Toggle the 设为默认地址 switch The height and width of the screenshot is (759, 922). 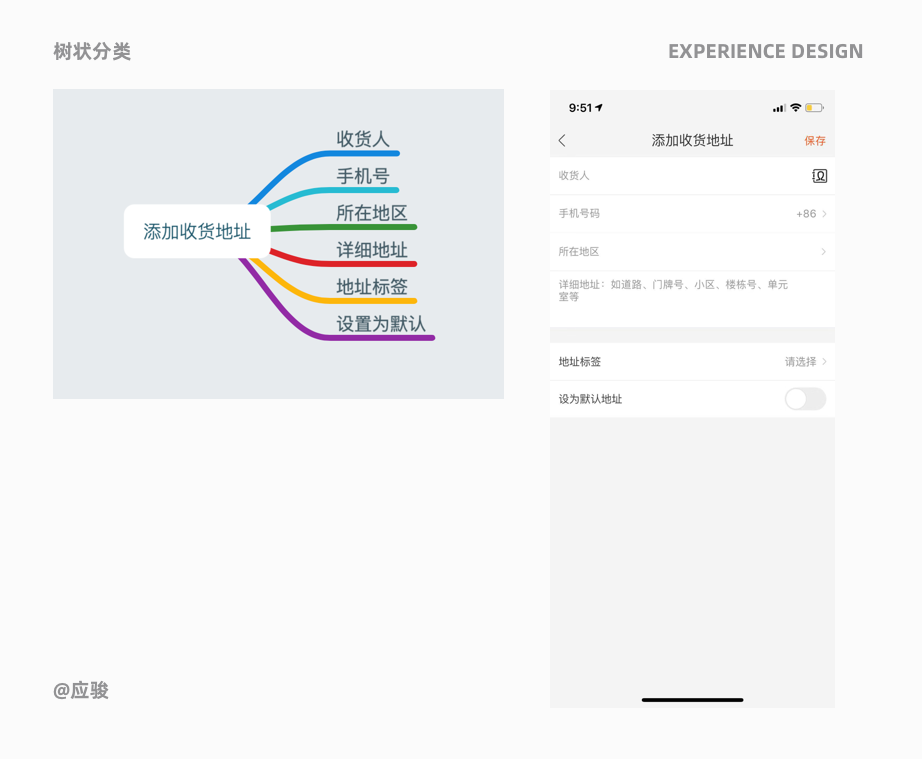point(805,399)
